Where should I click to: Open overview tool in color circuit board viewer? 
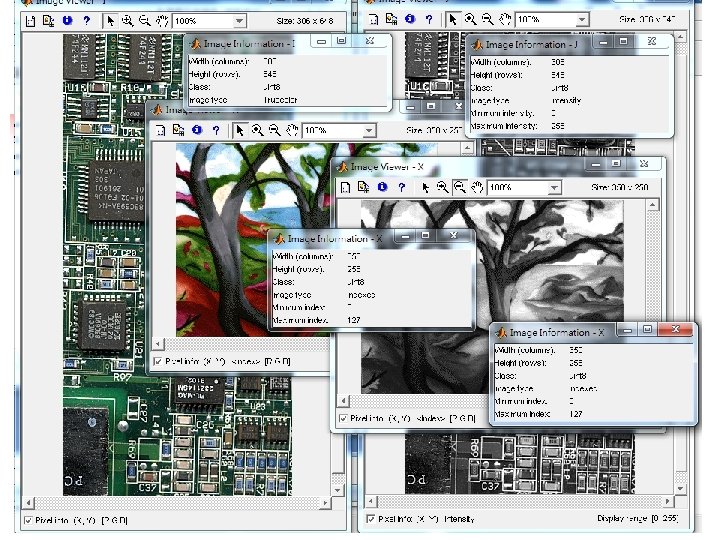pos(30,21)
